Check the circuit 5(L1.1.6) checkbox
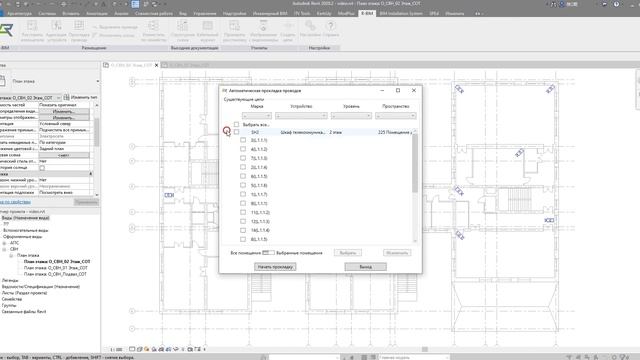The image size is (640, 360). [243, 185]
